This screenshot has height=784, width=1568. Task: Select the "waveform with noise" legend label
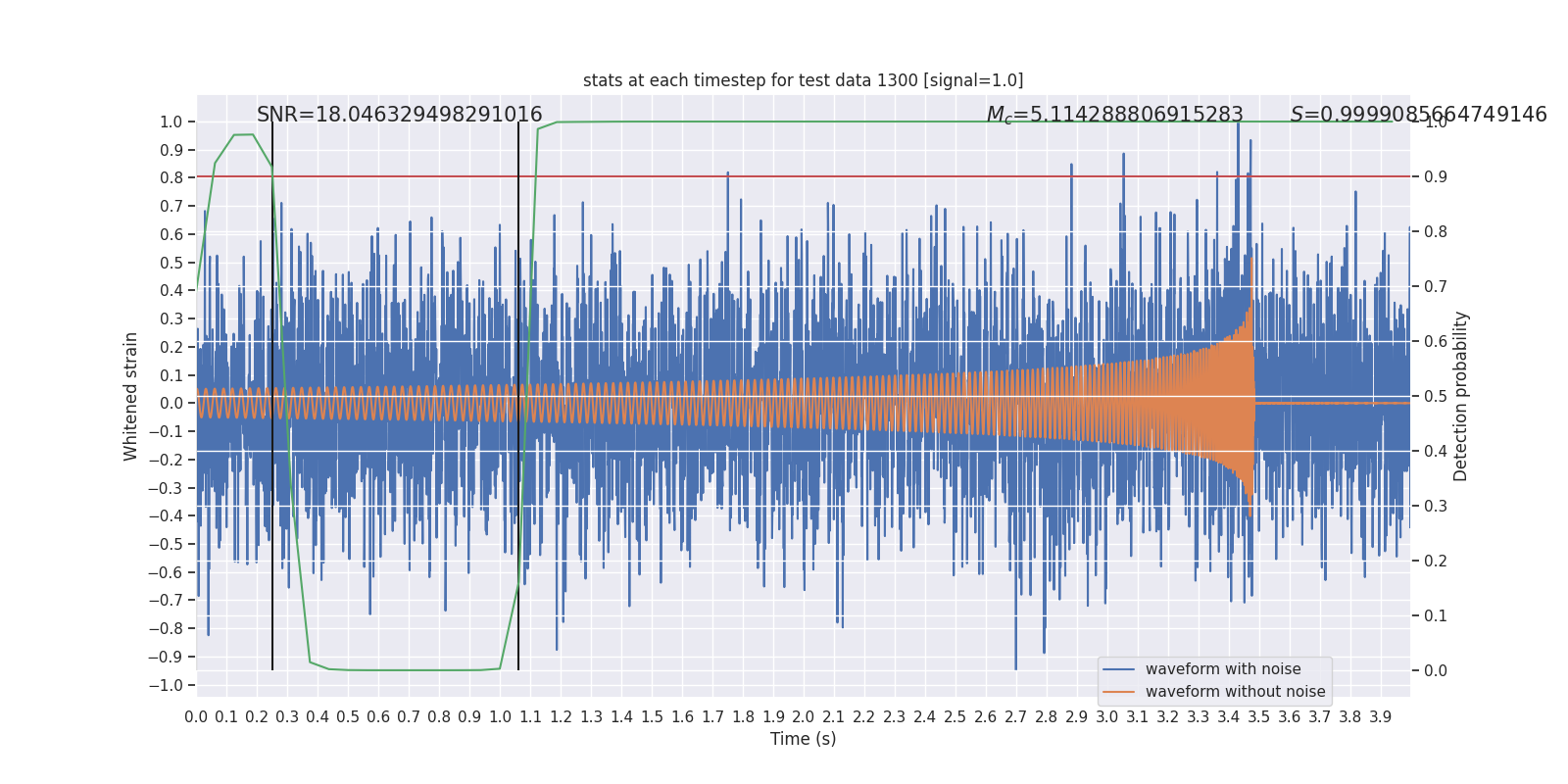[1223, 669]
